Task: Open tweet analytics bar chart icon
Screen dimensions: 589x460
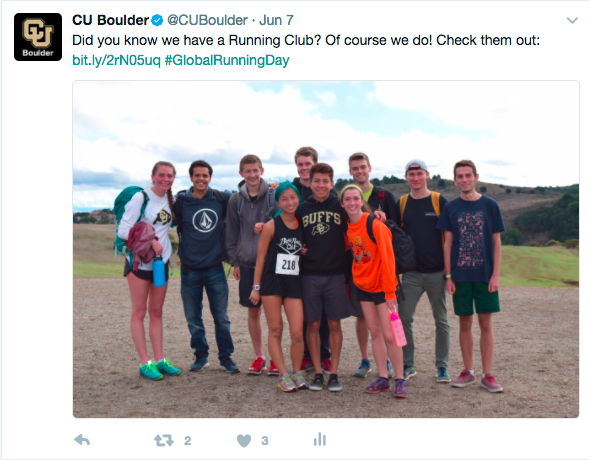Action: 320,439
